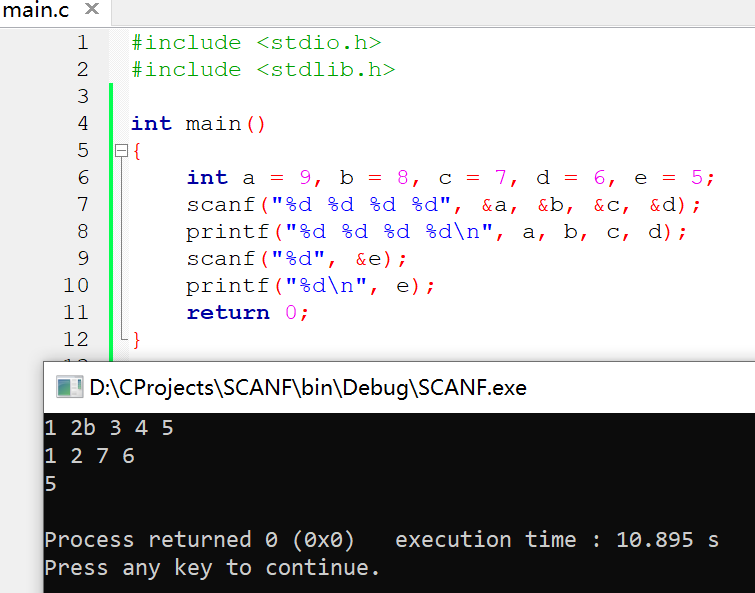Click the #include <stdlib.h> line
Viewport: 755px width, 593px height.
click(263, 70)
